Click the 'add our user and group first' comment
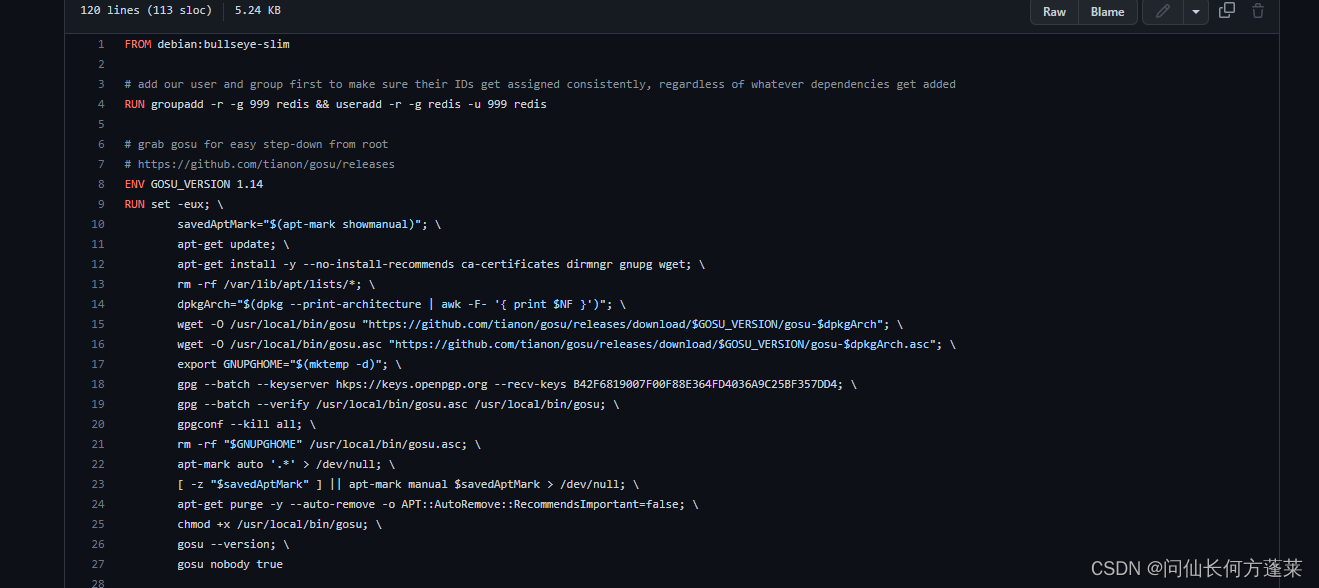Screen dimensions: 1319x588 pyautogui.click(x=540, y=84)
